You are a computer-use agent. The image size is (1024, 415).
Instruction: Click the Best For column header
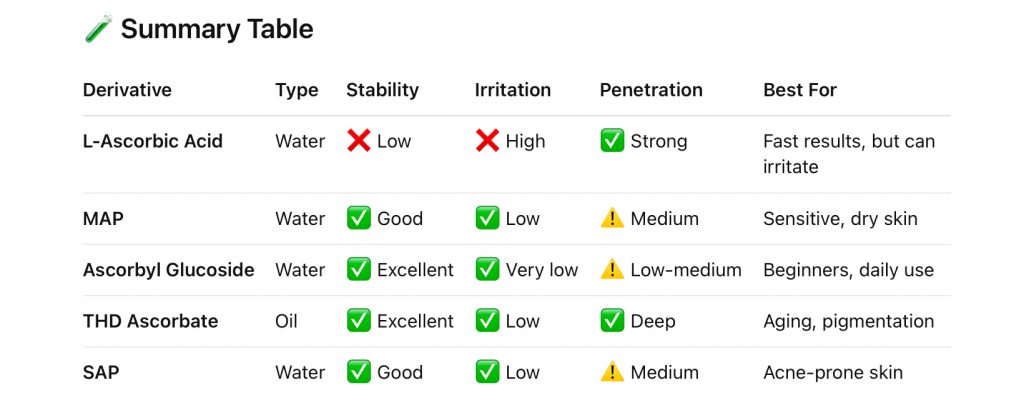click(x=800, y=90)
